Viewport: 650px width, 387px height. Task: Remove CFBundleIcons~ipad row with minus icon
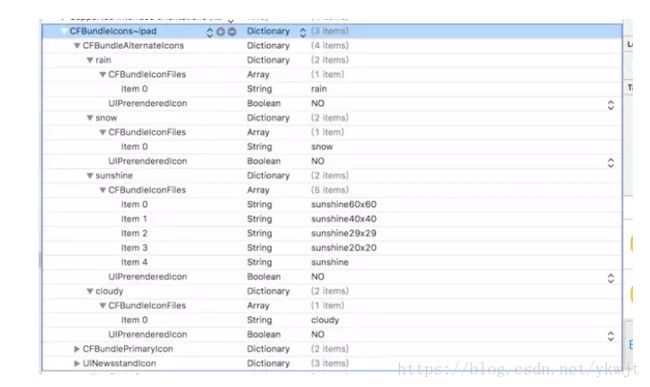pyautogui.click(x=232, y=31)
